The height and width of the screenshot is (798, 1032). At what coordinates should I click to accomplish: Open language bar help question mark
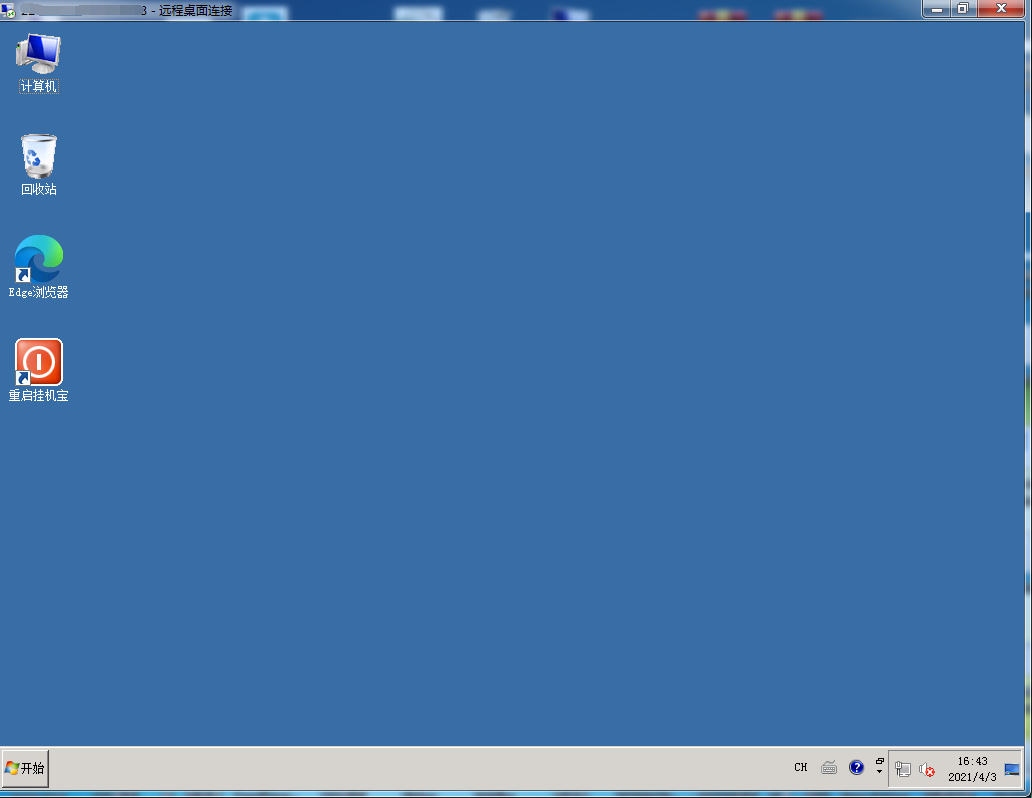coord(856,768)
